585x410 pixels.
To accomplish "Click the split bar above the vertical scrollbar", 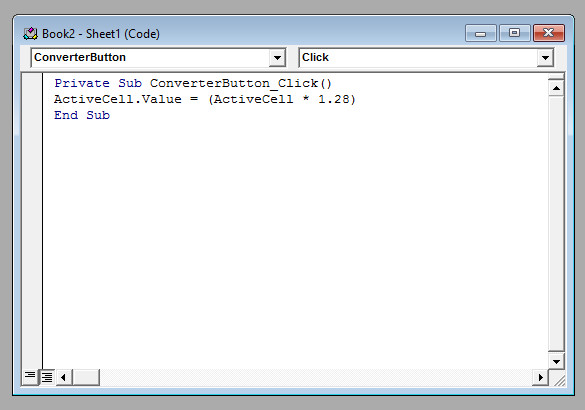I will tap(556, 77).
